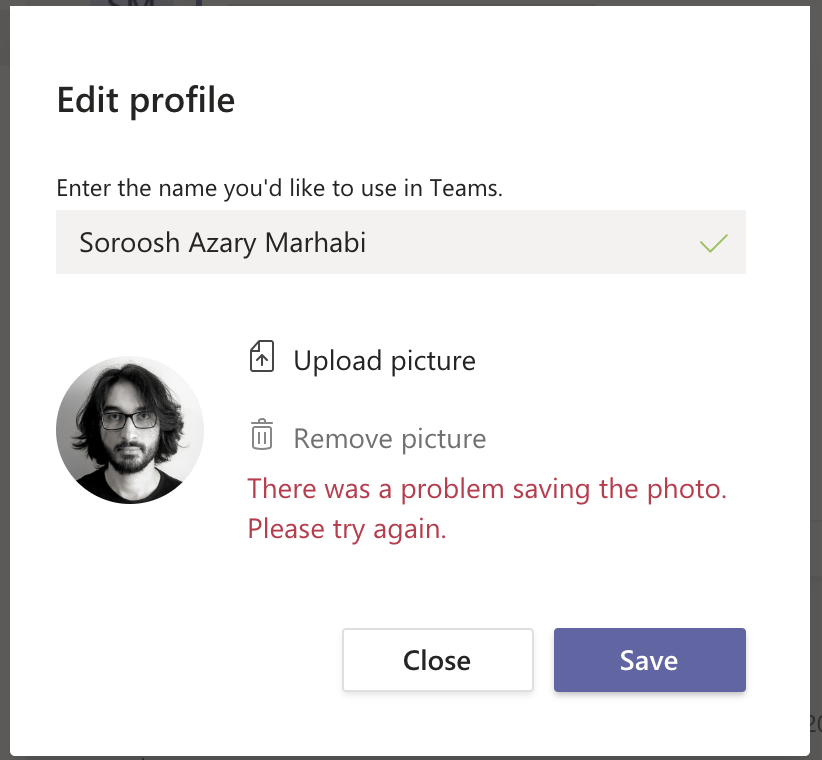Click the Upload picture icon
The width and height of the screenshot is (822, 760).
click(261, 358)
